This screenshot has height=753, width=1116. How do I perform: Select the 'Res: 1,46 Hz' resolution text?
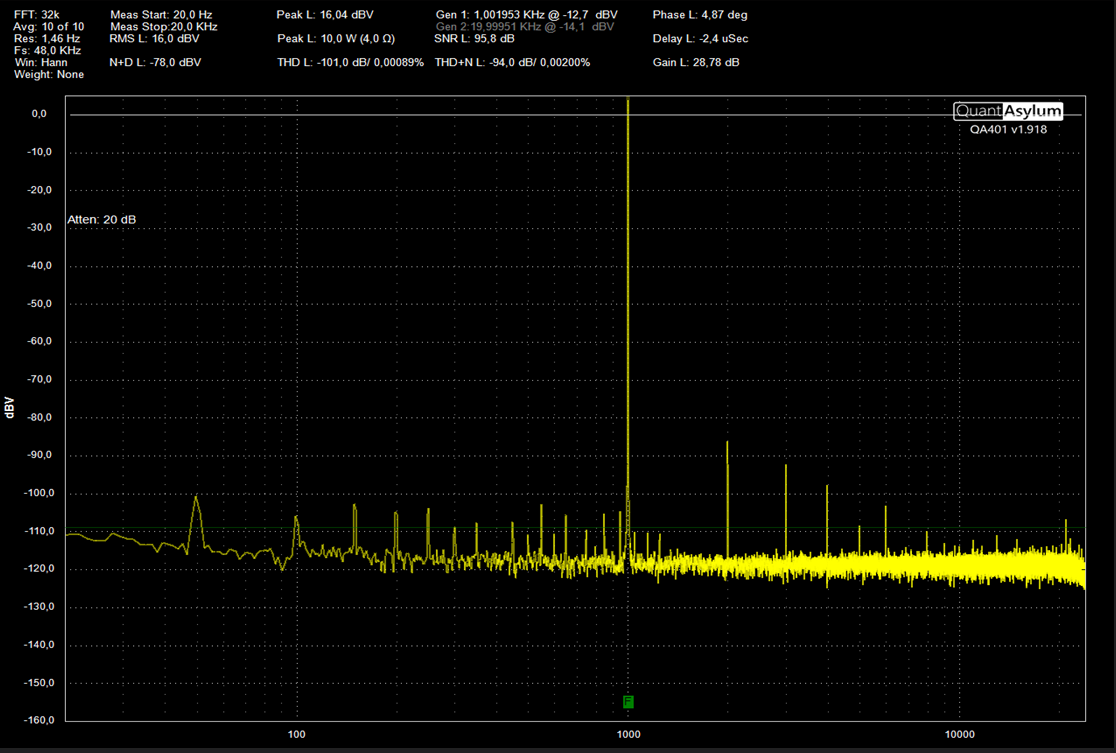pos(47,38)
